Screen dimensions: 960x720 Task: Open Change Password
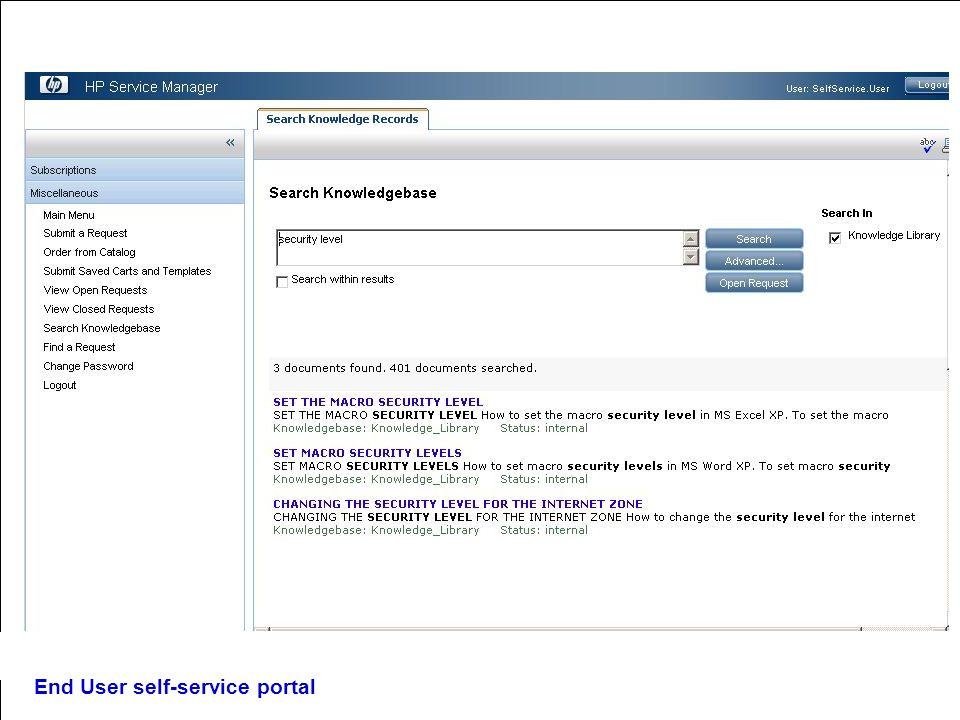point(88,366)
